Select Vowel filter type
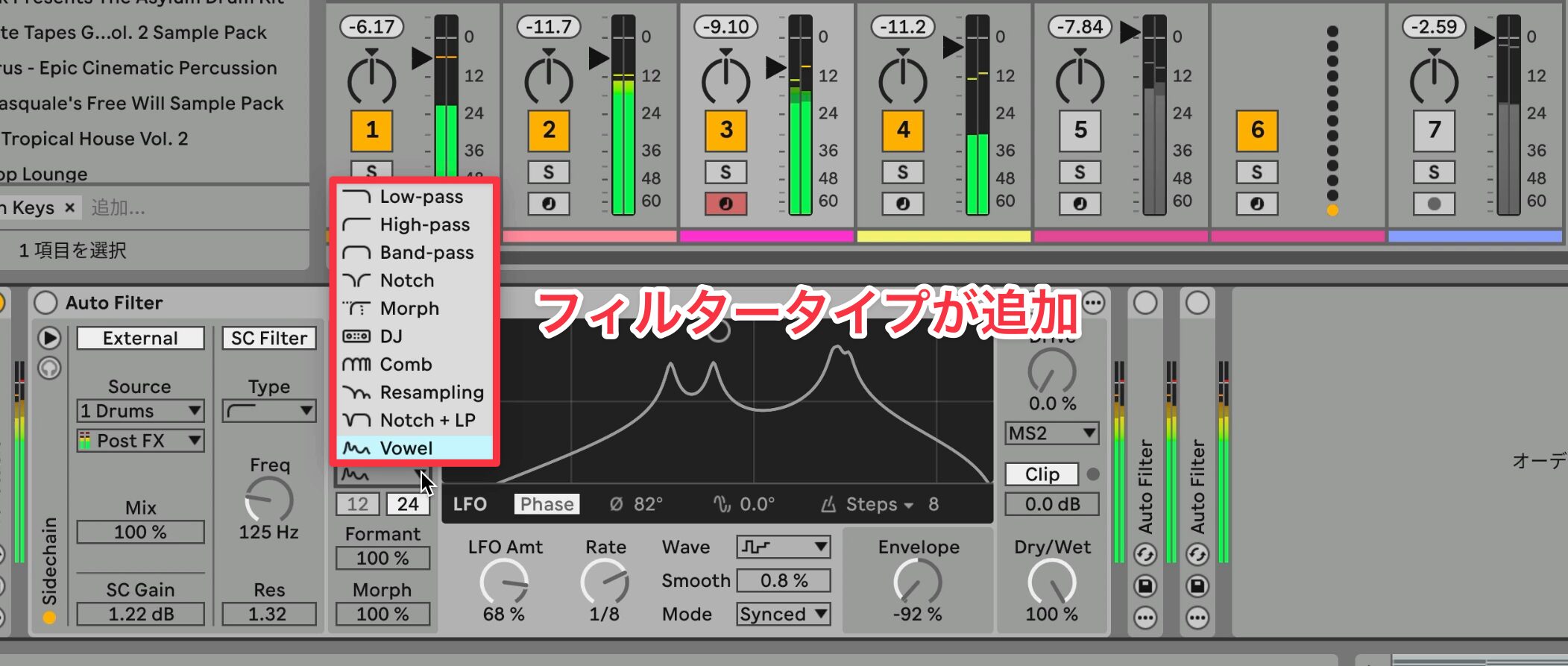This screenshot has width=1568, height=666. [415, 448]
